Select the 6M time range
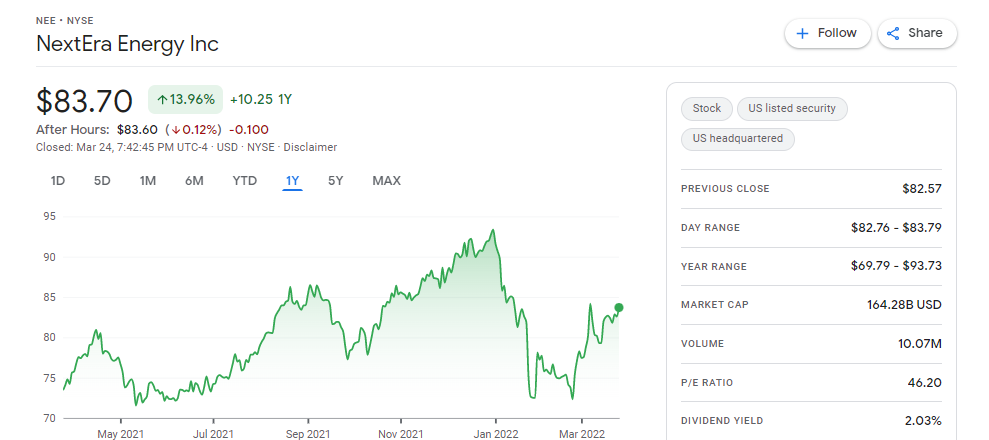This screenshot has height=440, width=989. (194, 181)
